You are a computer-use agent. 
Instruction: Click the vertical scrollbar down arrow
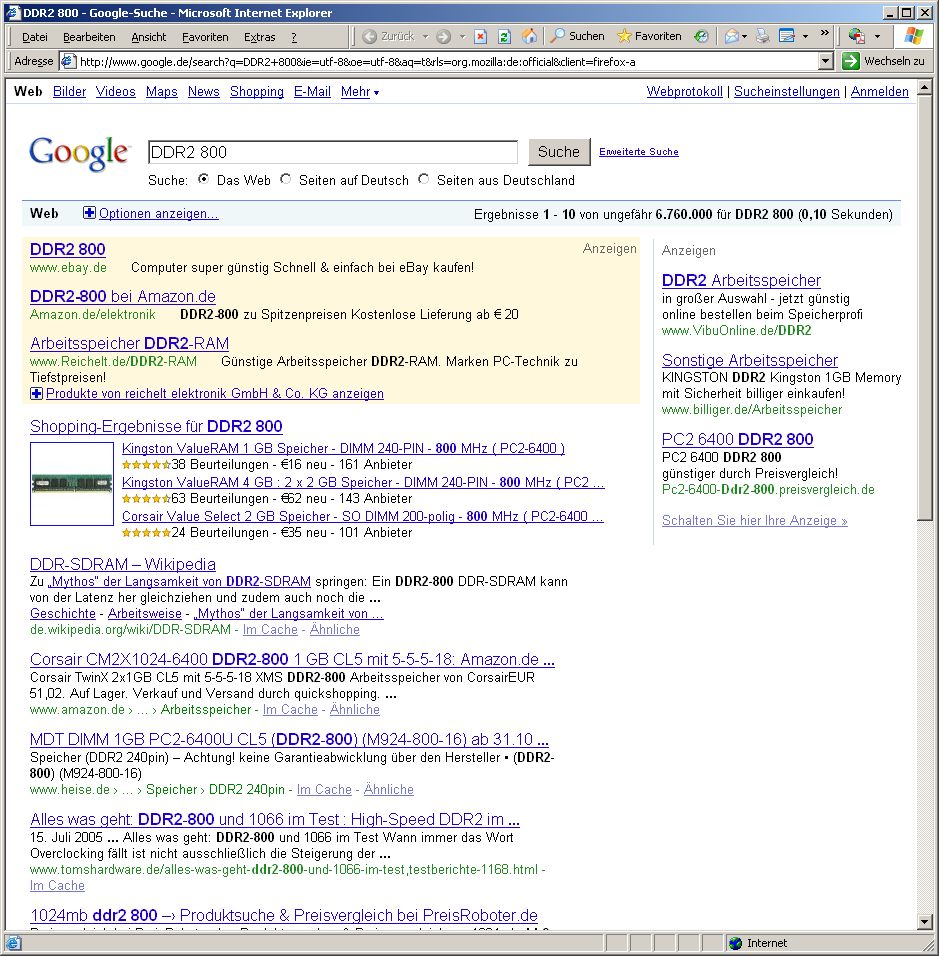925,922
